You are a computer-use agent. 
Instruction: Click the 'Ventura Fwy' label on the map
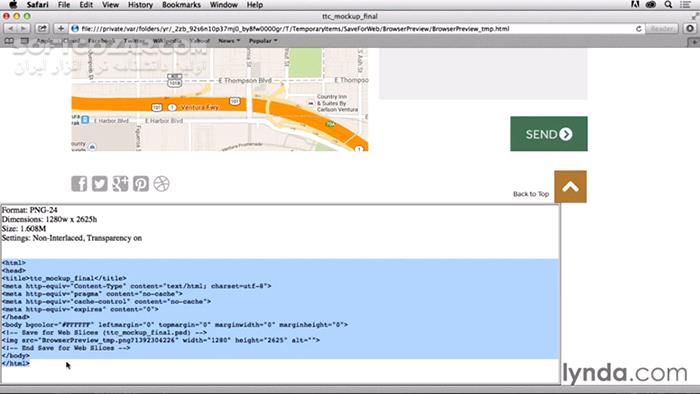click(200, 108)
